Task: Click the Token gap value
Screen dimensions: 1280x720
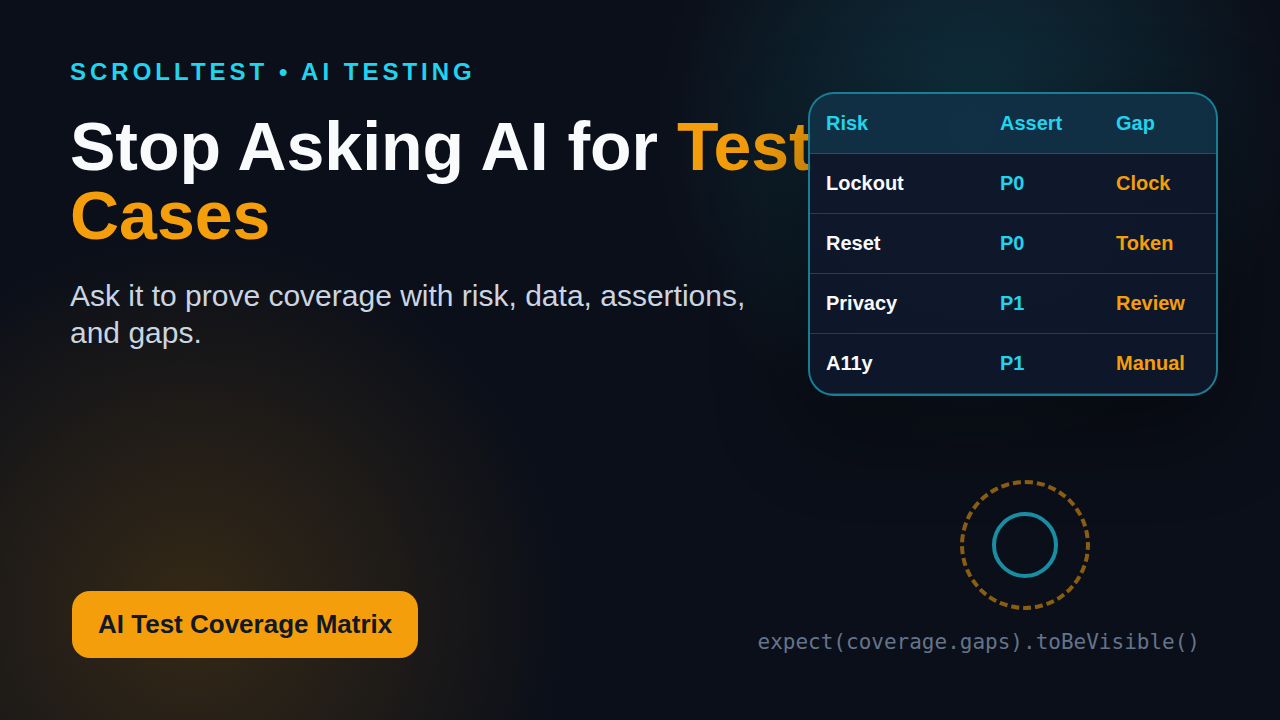Action: tap(1145, 243)
